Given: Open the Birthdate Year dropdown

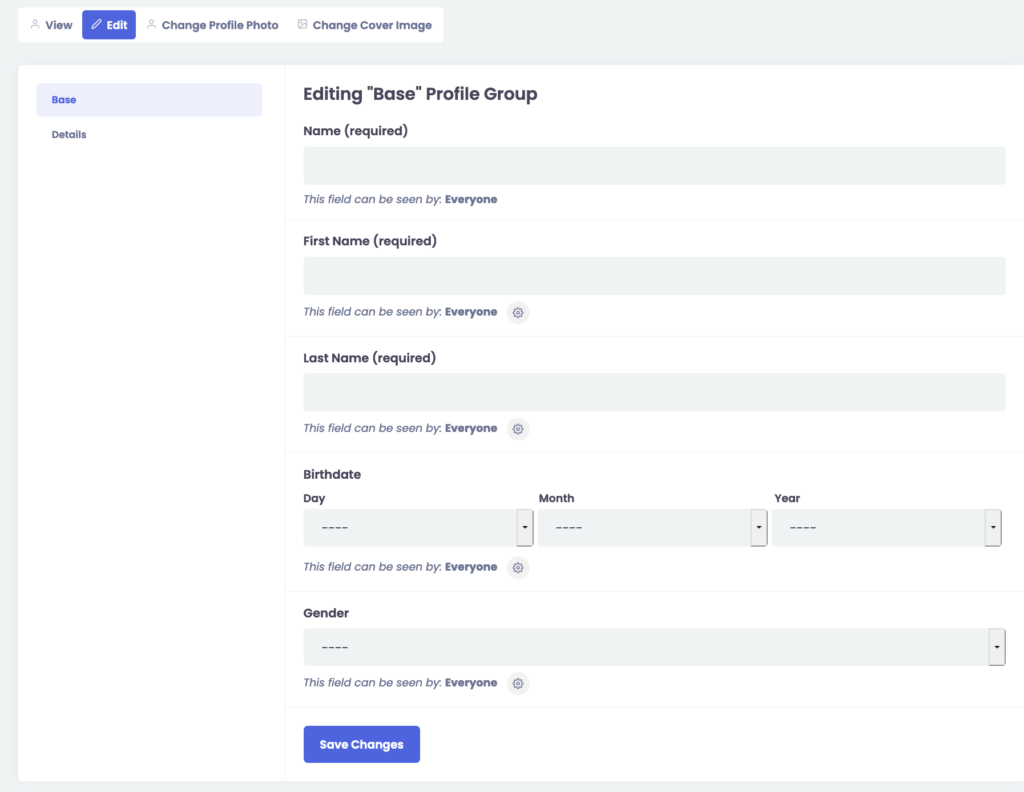Looking at the screenshot, I should click(x=886, y=528).
